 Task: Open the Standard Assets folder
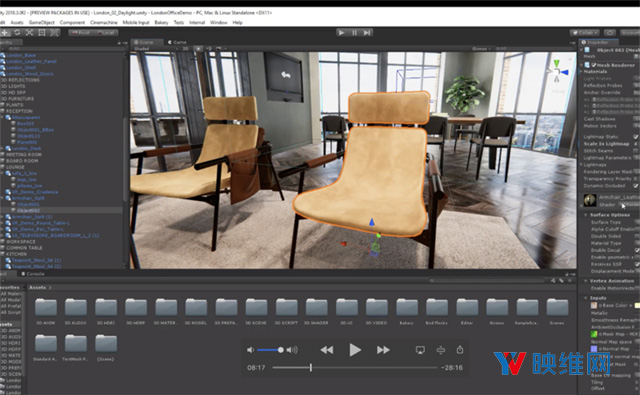tap(45, 347)
